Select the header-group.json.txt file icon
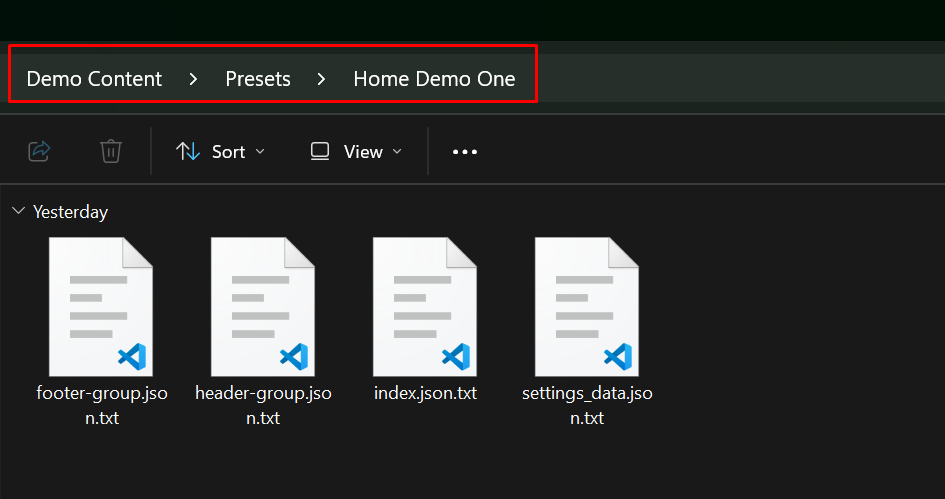 (263, 307)
